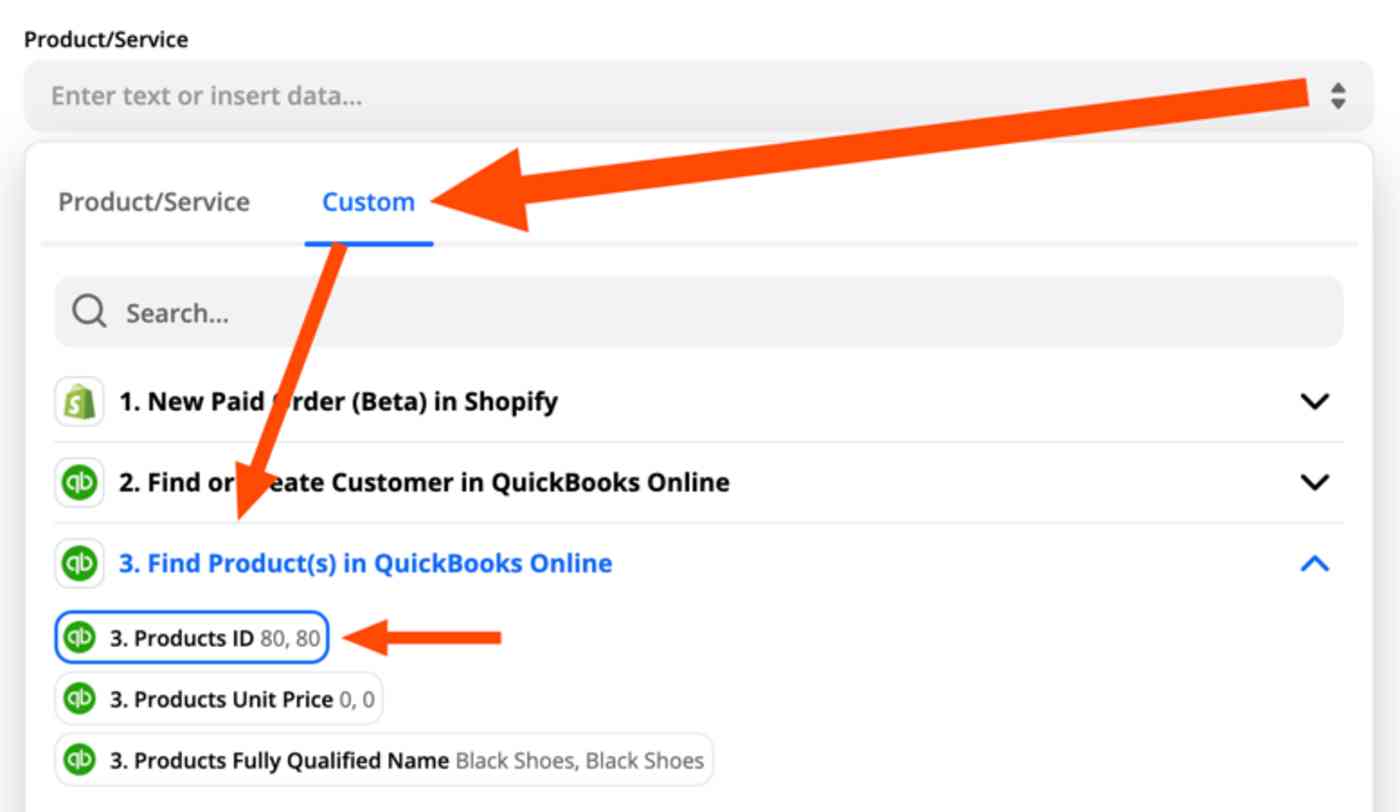Choose the 3. Products Unit Price option
The height and width of the screenshot is (812, 1400).
tap(219, 699)
